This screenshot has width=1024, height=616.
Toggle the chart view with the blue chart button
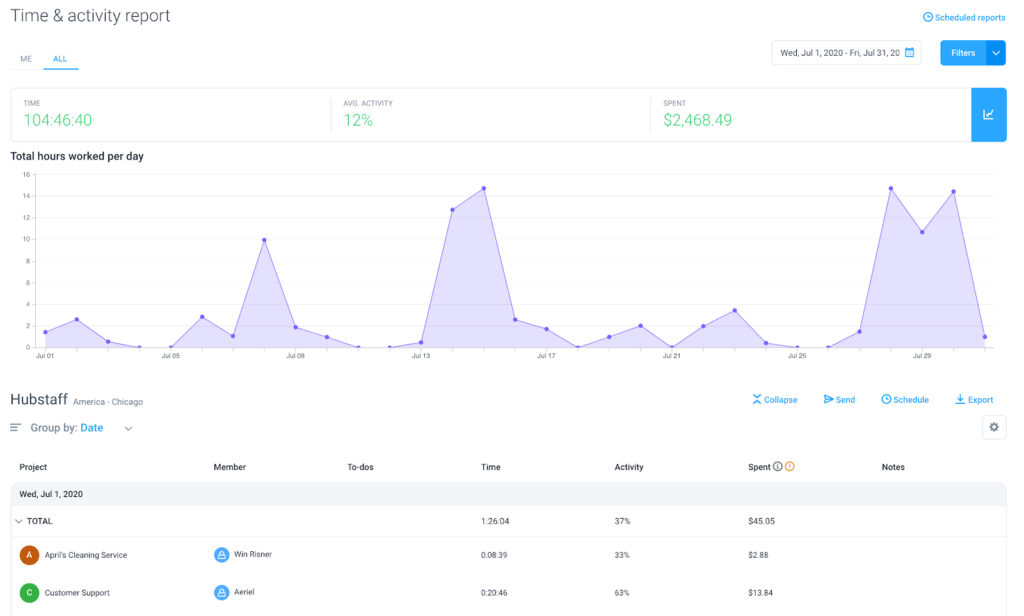point(989,114)
